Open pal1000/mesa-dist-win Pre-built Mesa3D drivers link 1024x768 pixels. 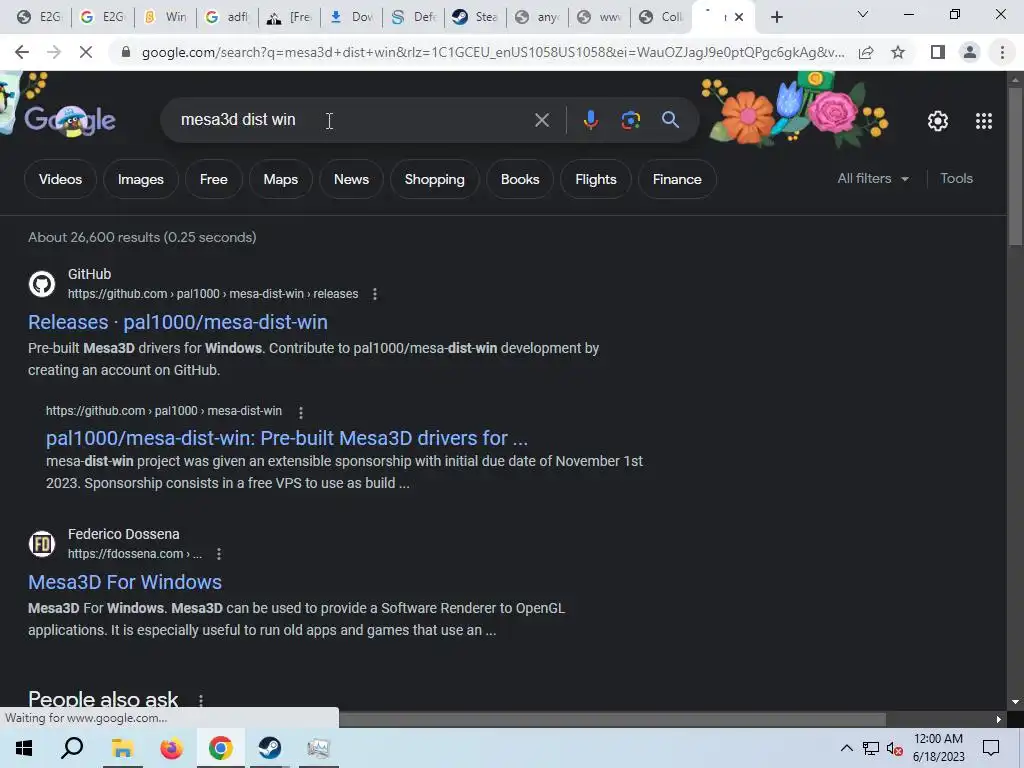tap(287, 438)
